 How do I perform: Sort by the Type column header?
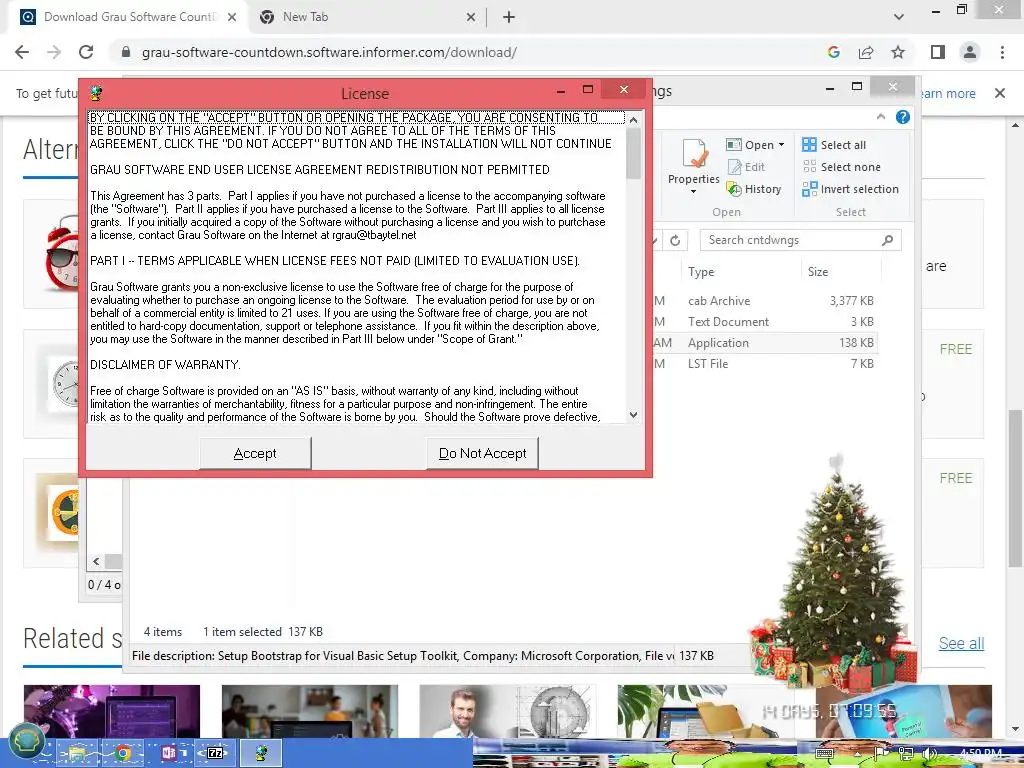click(701, 272)
